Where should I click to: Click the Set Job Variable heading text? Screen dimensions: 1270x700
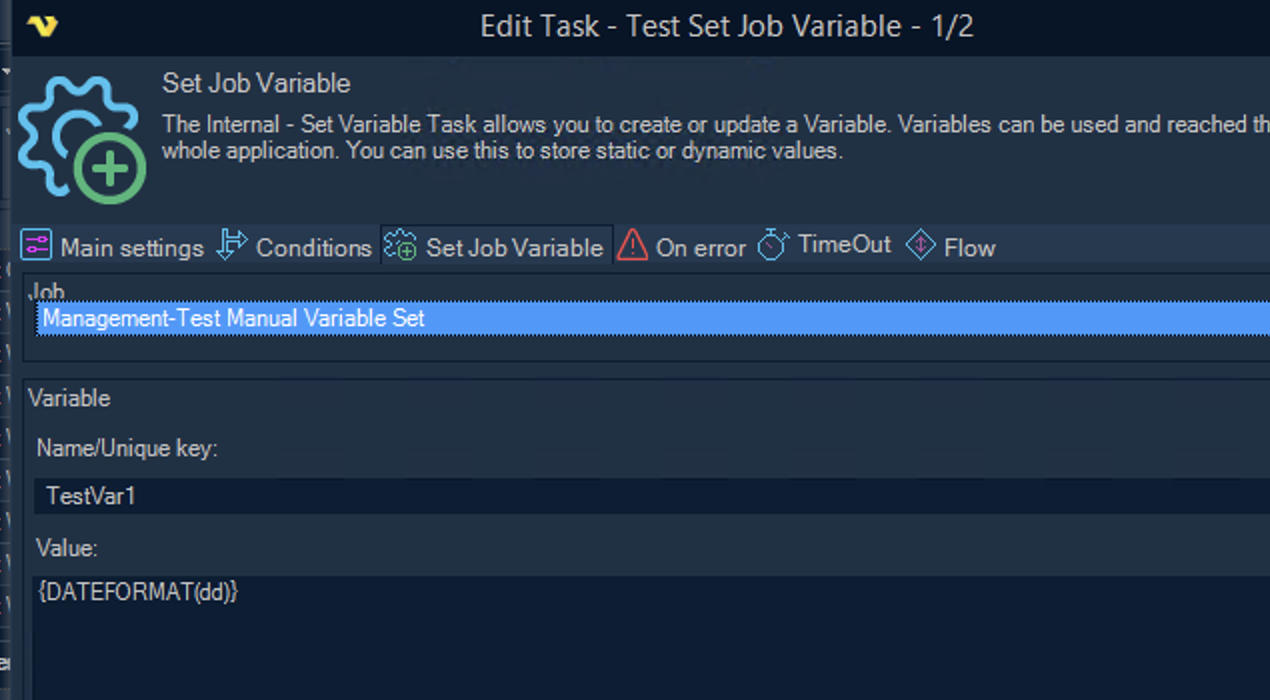click(256, 83)
